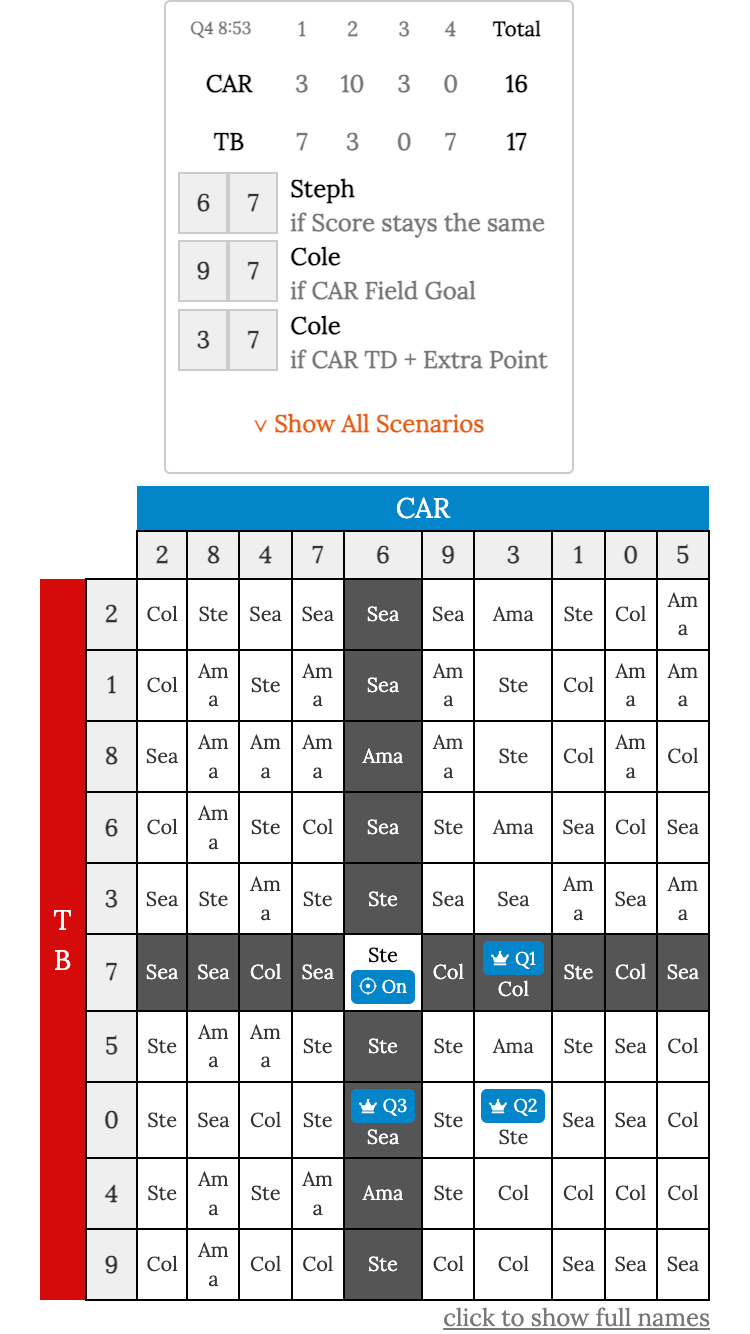Toggle the Q3 winner square selection
This screenshot has height=1334, width=750.
(x=383, y=1120)
